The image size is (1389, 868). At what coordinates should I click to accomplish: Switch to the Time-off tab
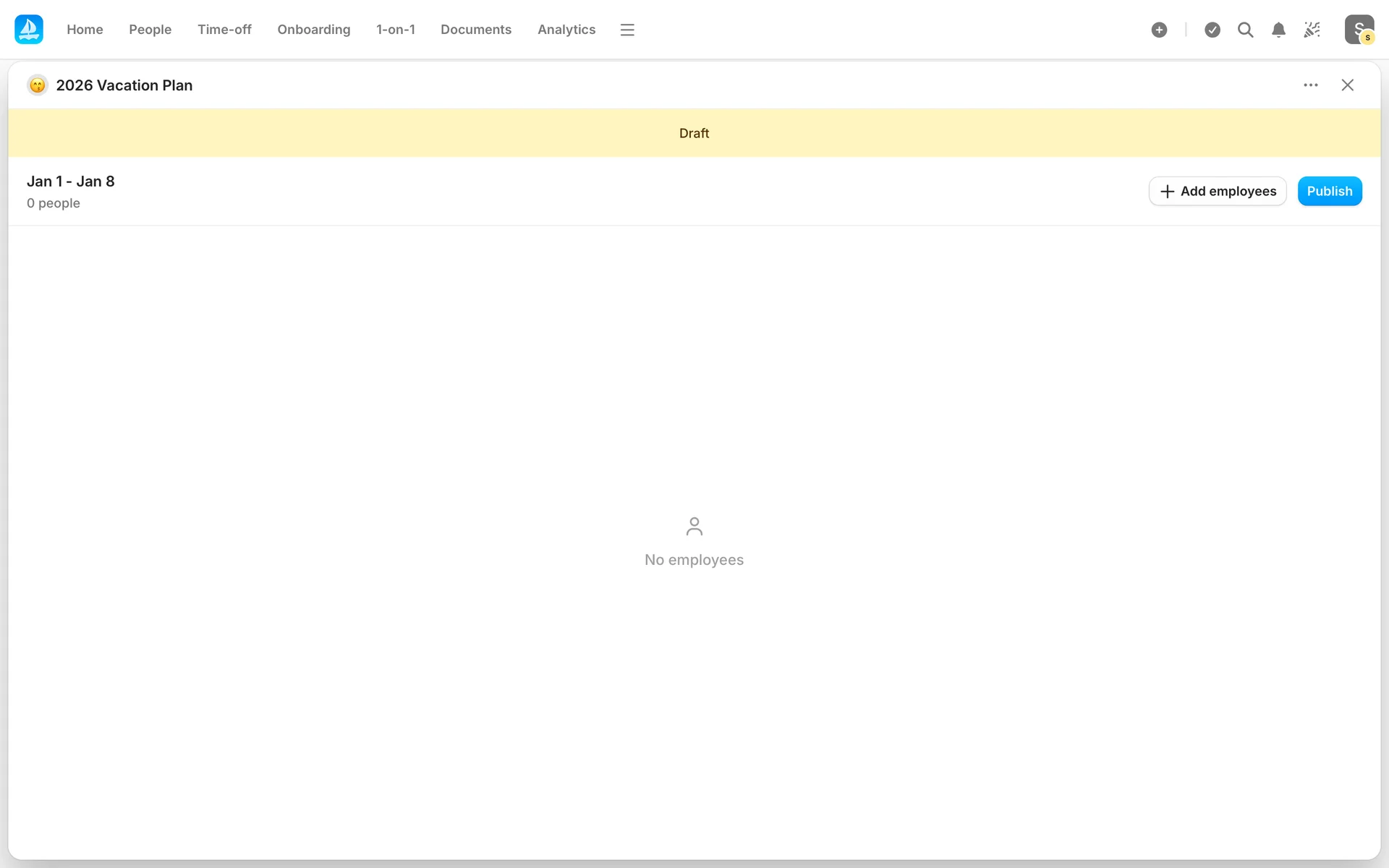coord(224,30)
